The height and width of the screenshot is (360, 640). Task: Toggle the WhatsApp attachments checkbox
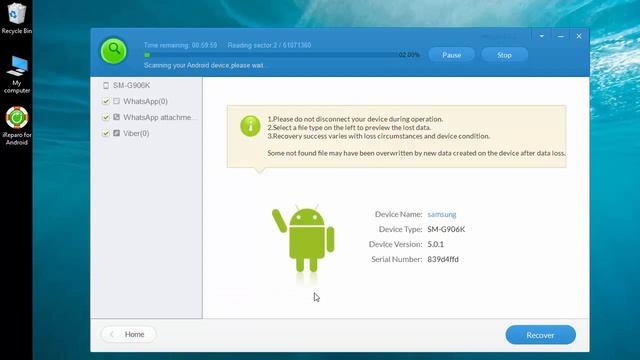[x=106, y=118]
